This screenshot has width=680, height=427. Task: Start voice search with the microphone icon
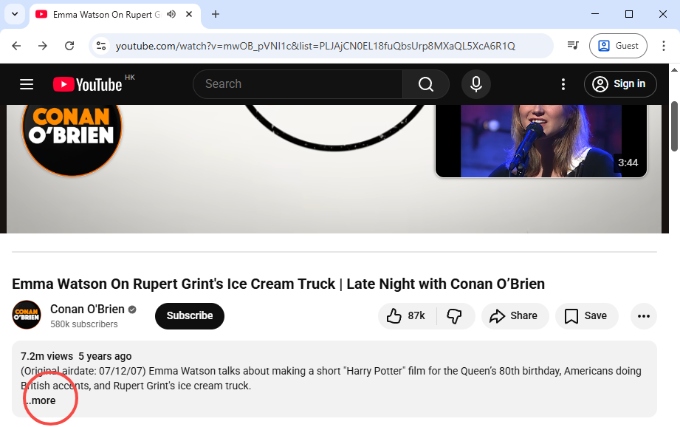[x=476, y=84]
